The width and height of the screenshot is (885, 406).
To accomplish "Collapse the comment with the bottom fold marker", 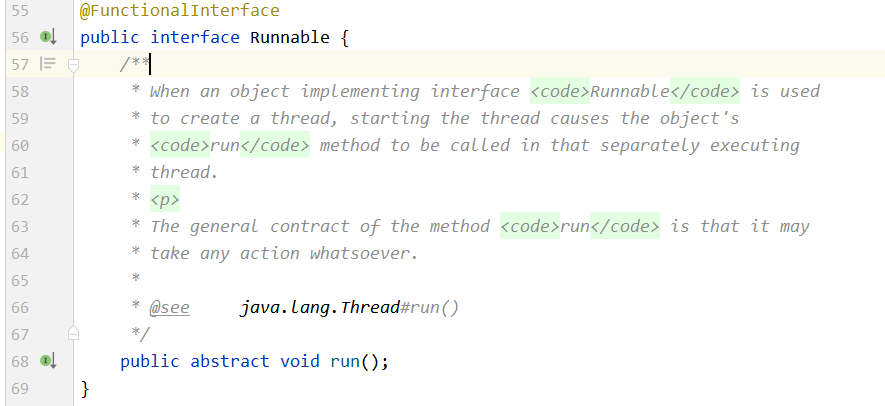I will [x=73, y=334].
